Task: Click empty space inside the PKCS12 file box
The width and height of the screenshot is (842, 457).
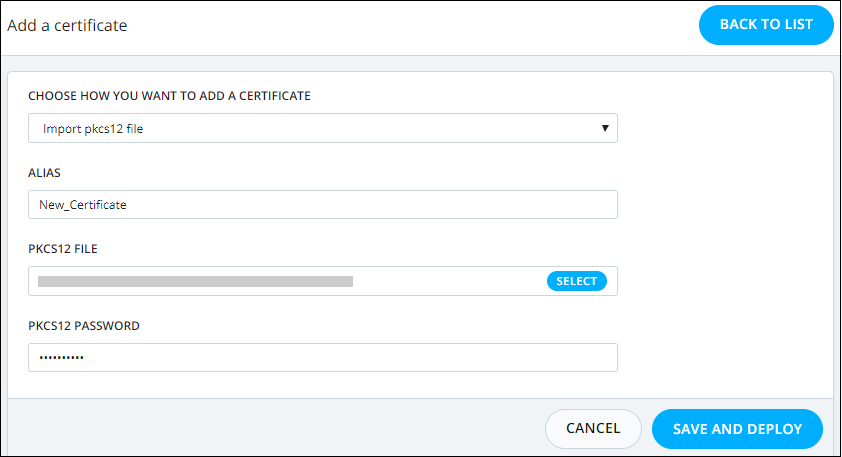Action: click(x=451, y=281)
